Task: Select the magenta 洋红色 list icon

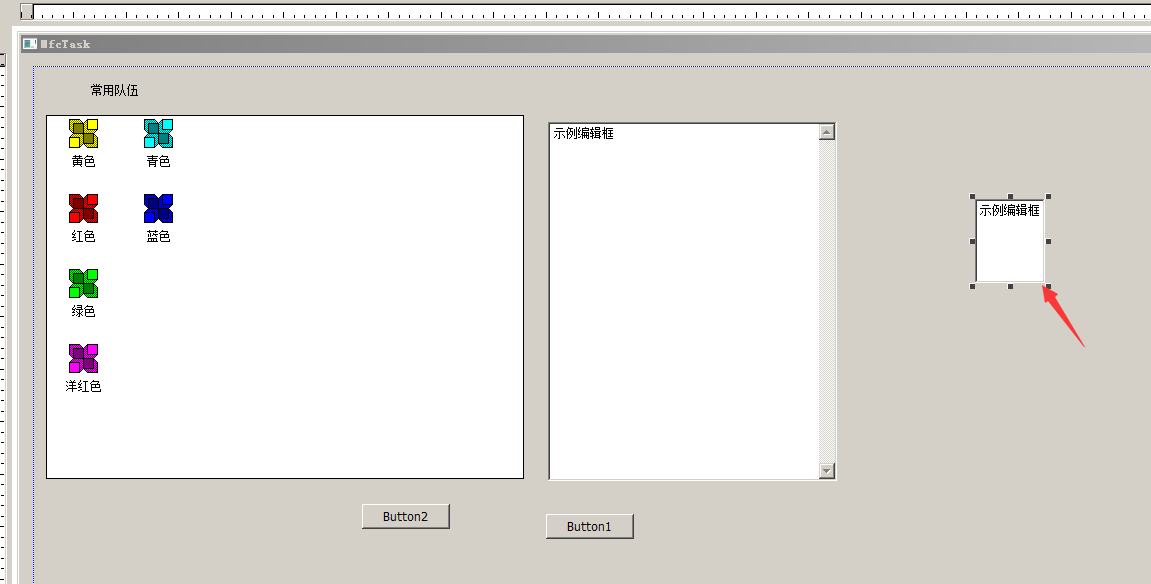Action: 84,358
